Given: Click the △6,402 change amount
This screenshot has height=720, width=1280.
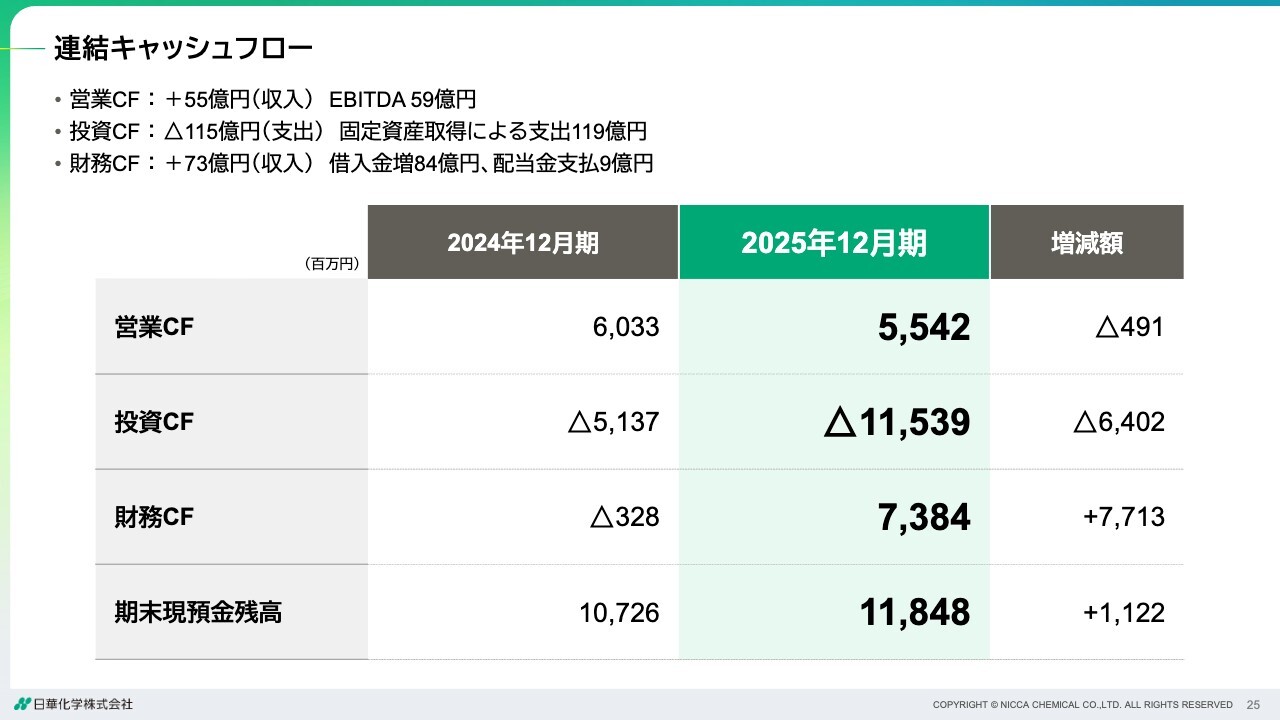Looking at the screenshot, I should click(x=1119, y=422).
